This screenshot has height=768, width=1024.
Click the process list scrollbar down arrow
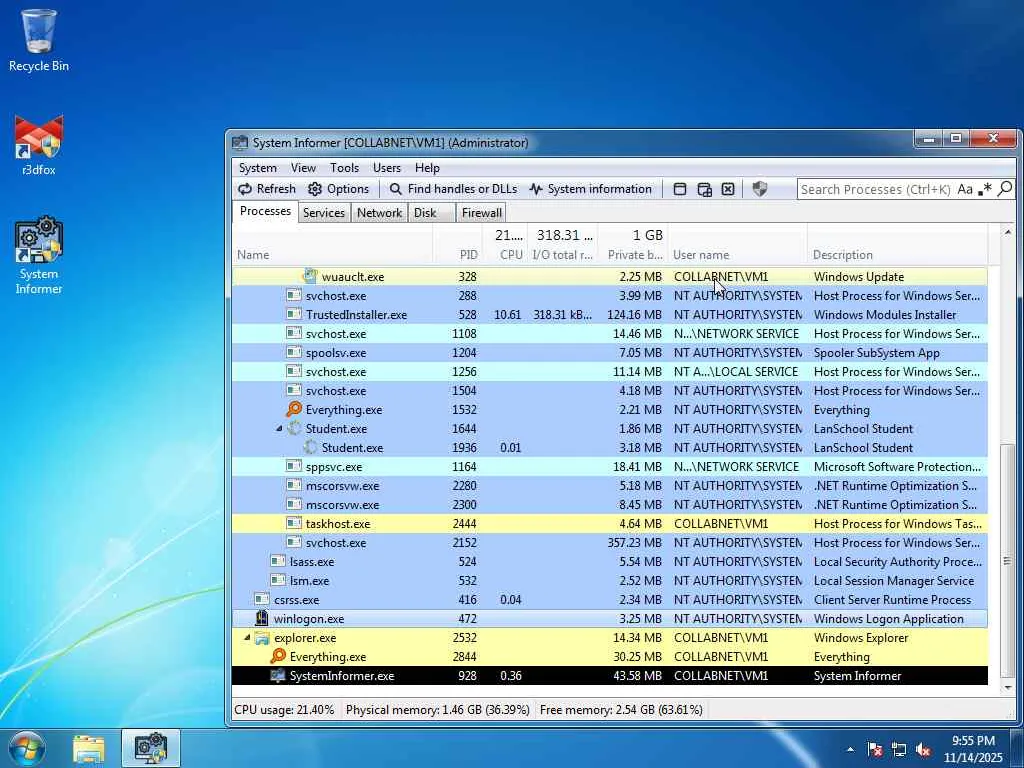tap(1008, 687)
